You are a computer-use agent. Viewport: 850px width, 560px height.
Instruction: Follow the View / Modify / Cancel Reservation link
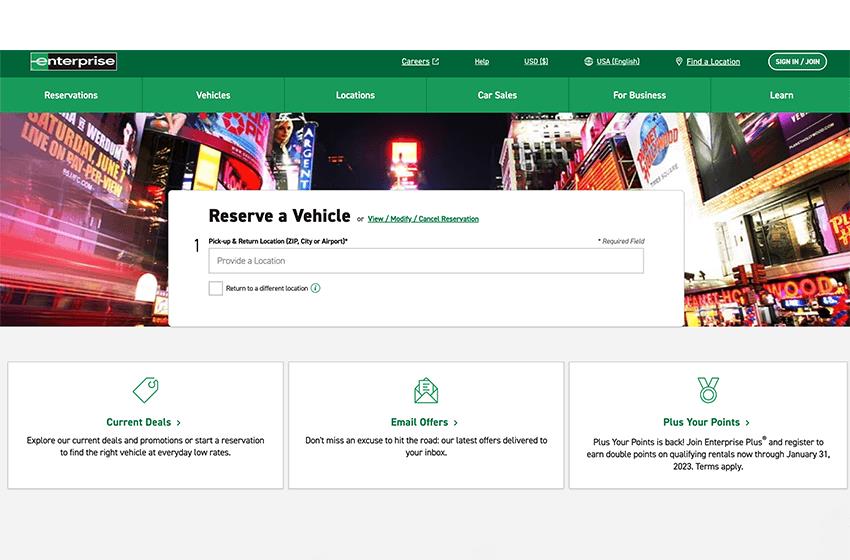coord(423,219)
